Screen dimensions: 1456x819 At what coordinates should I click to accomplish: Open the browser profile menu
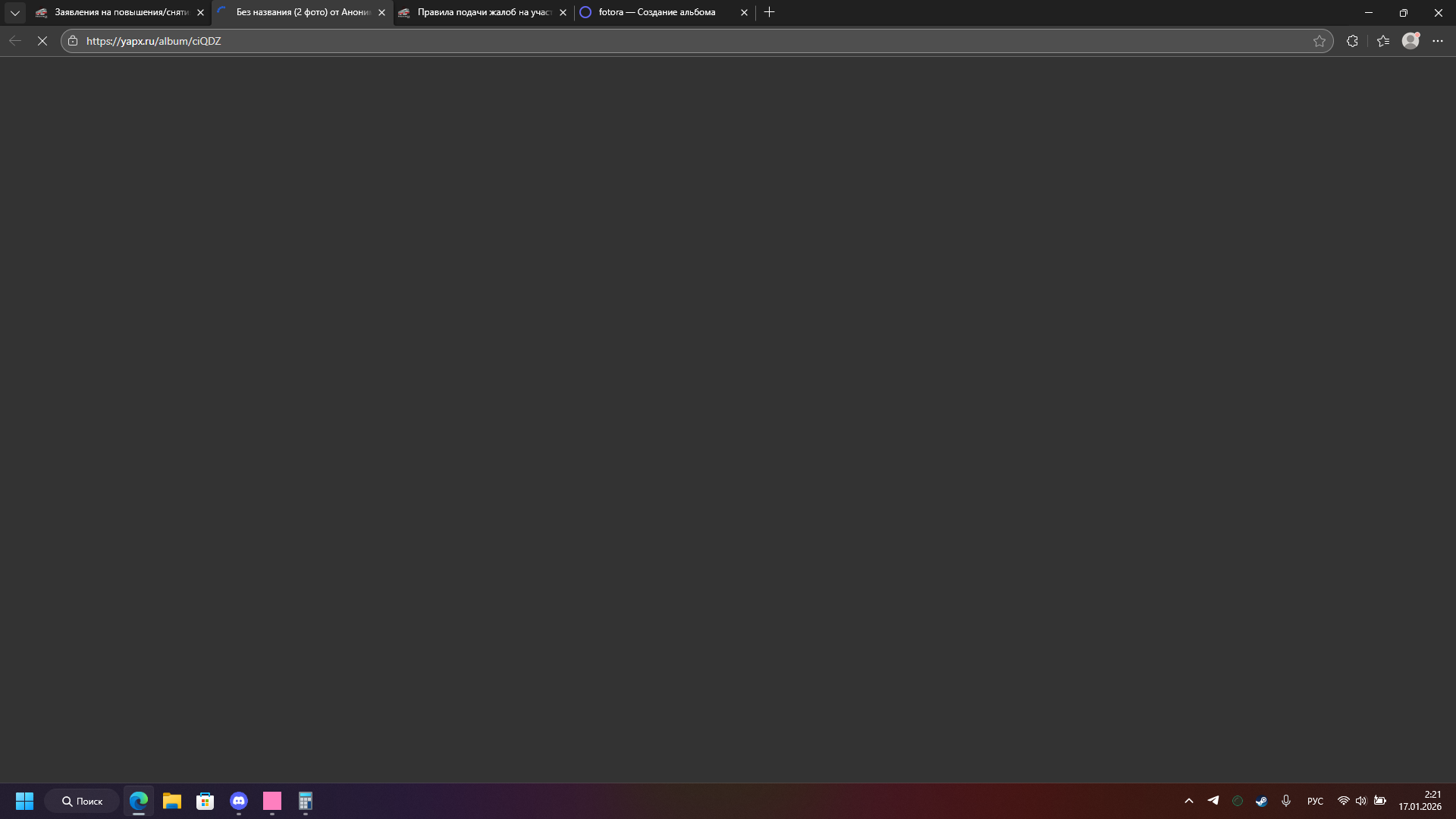coord(1410,41)
